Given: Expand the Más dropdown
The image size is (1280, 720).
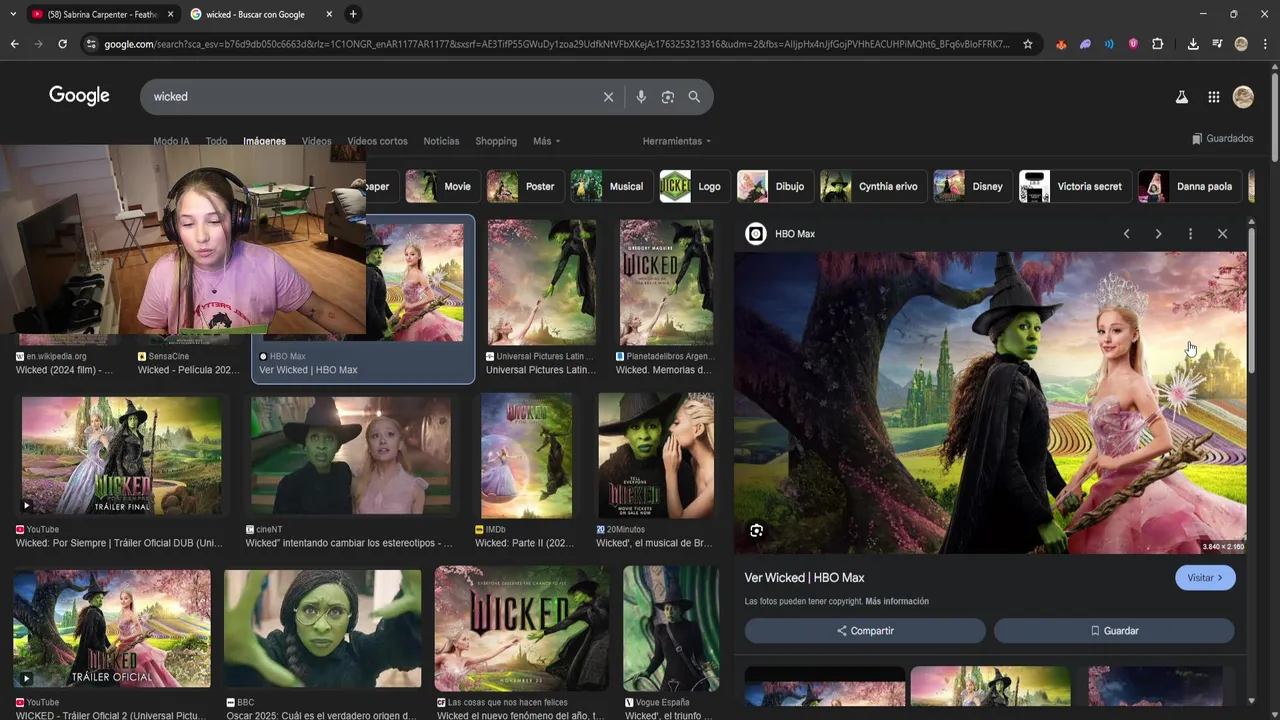Looking at the screenshot, I should [546, 141].
